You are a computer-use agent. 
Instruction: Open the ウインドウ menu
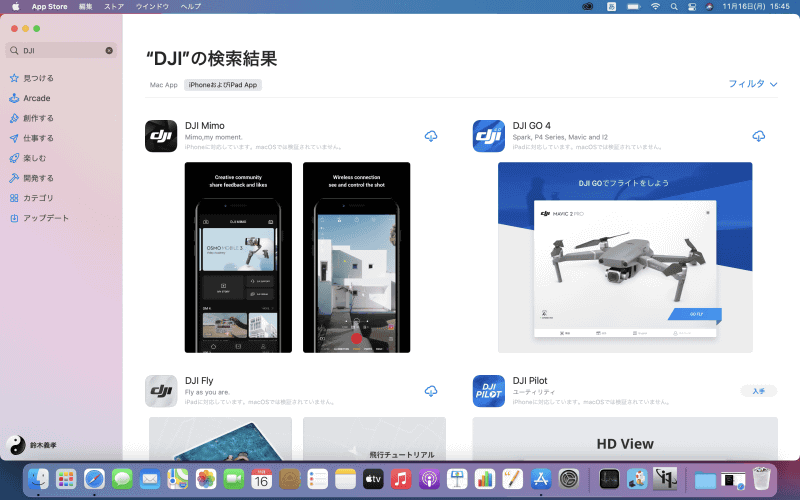point(152,7)
